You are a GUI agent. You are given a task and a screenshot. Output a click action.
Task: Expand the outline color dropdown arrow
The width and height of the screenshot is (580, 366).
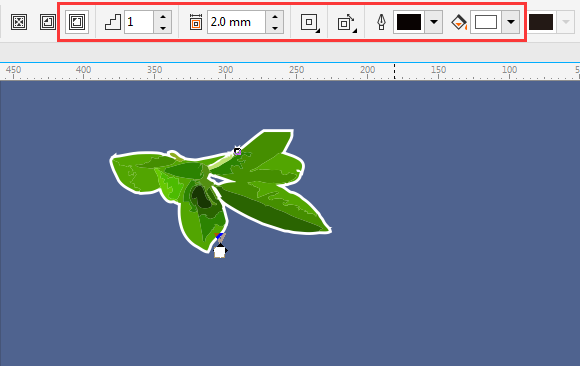click(x=434, y=22)
